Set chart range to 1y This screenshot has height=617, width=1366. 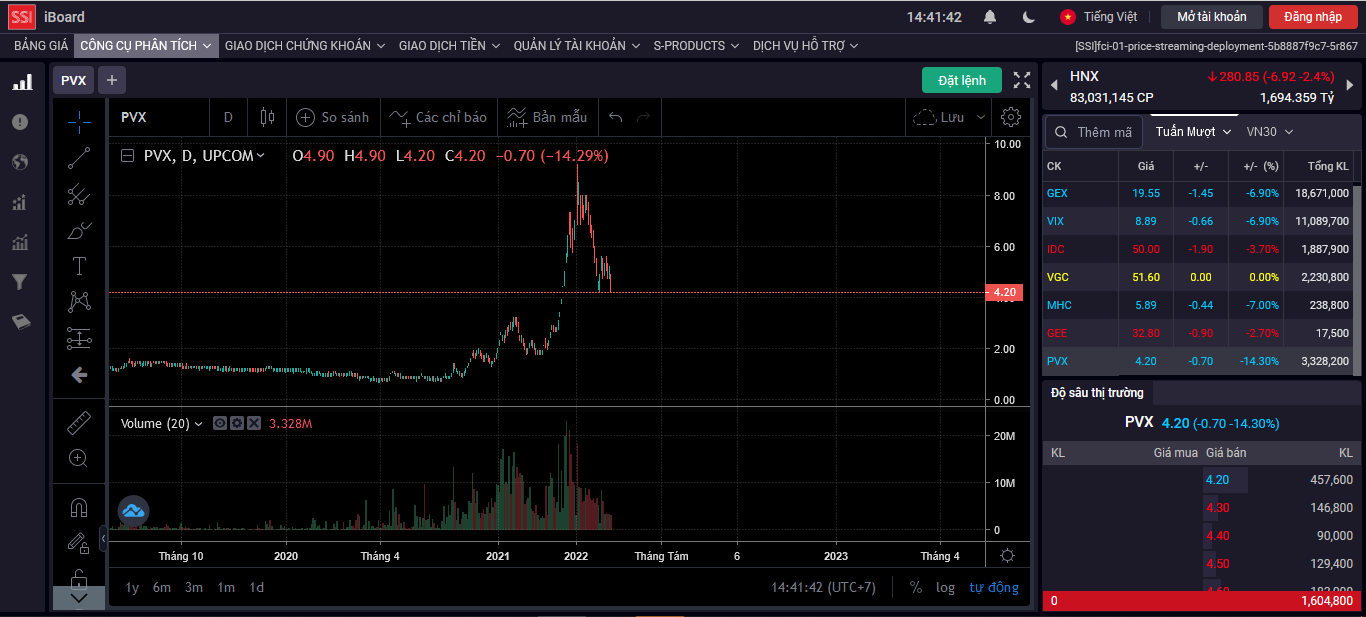(132, 587)
